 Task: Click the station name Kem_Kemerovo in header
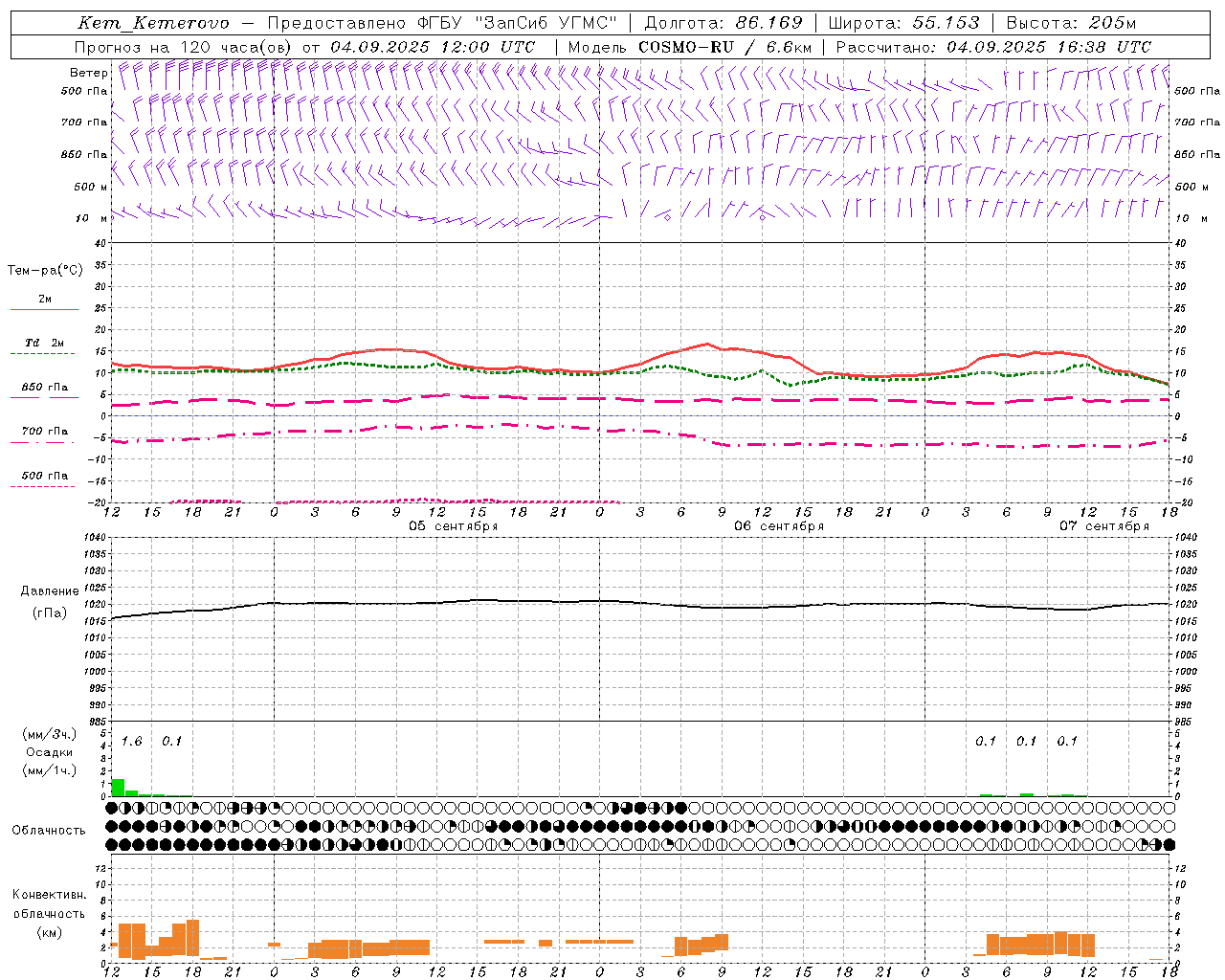click(x=153, y=23)
